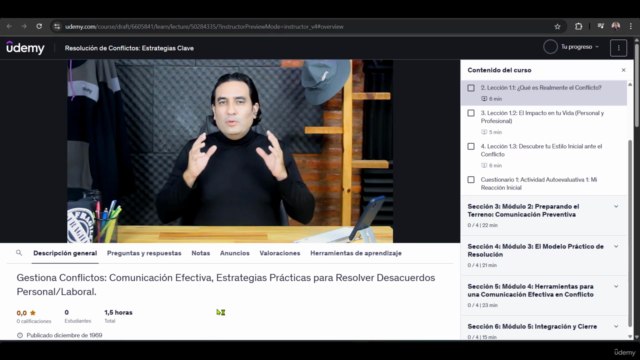Click Sección 6 Integración y Cierre heading
This screenshot has width=640, height=360.
click(532, 327)
